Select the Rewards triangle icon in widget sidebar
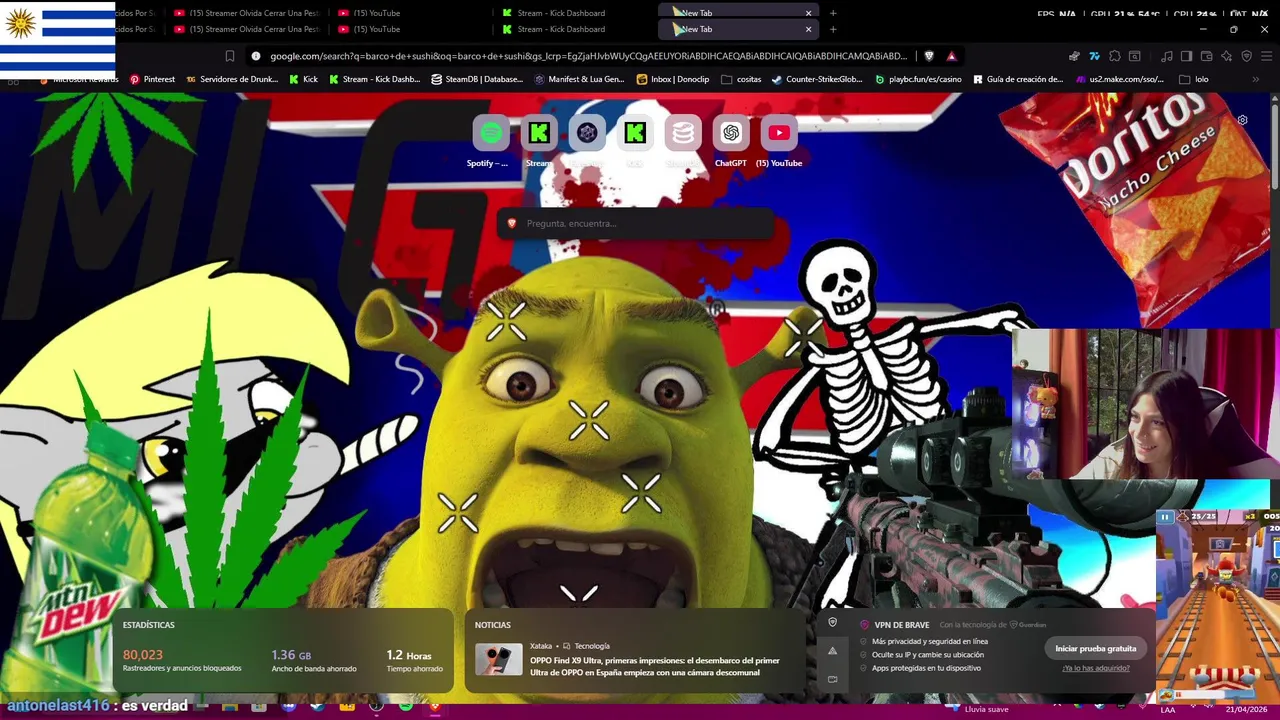 pyautogui.click(x=832, y=651)
